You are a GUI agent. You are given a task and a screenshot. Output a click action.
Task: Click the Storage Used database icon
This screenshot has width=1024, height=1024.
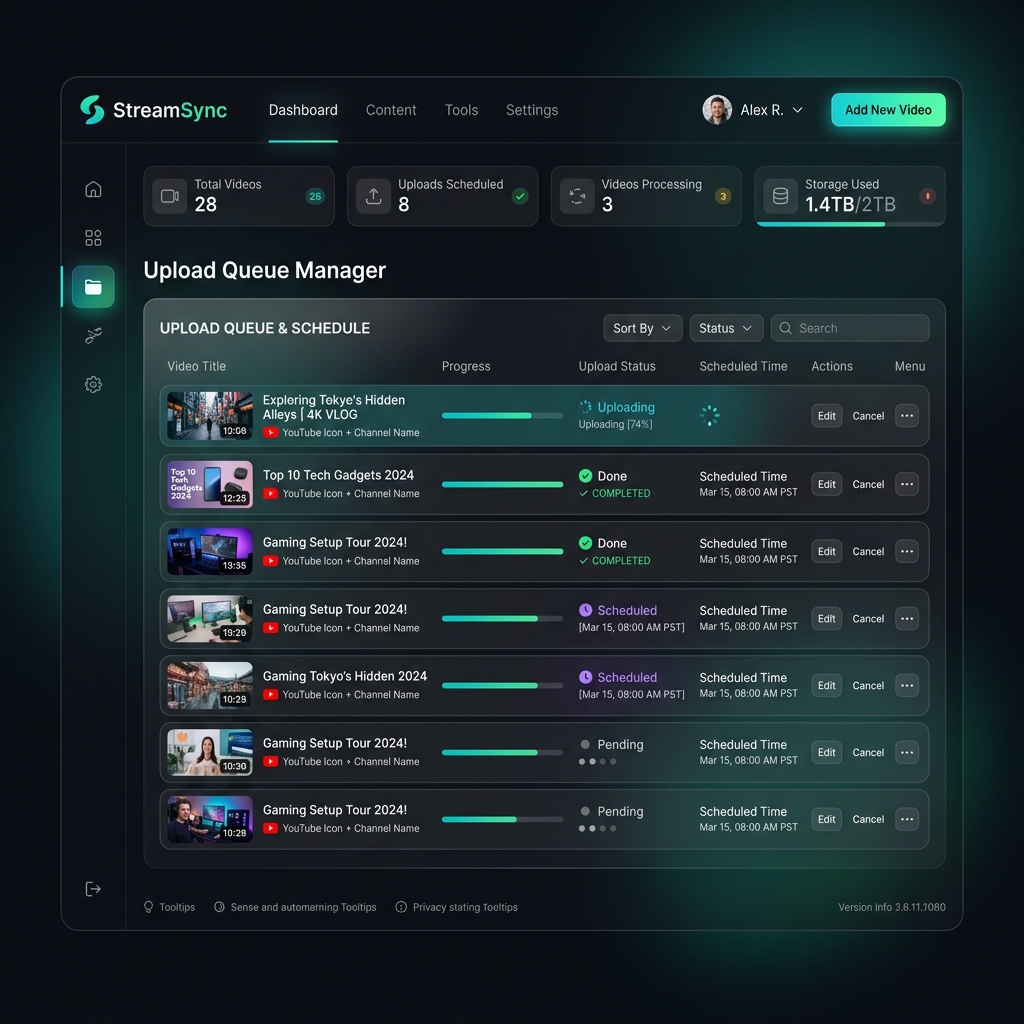[780, 196]
